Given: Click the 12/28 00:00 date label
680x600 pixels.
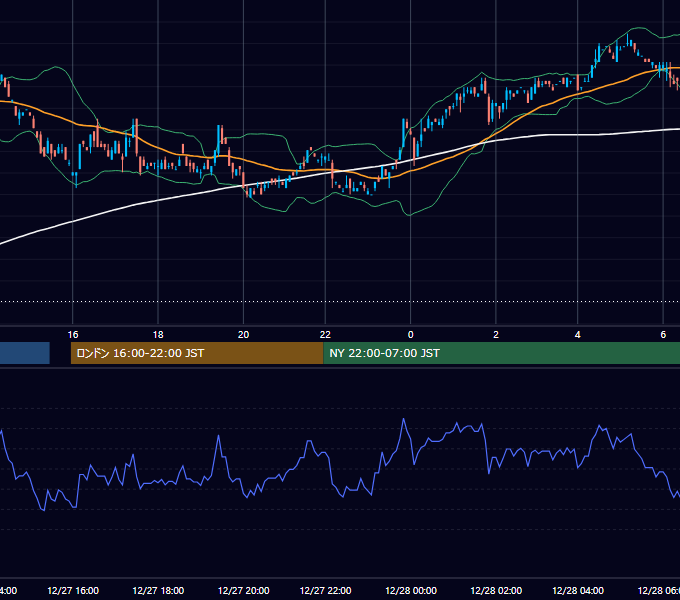Looking at the screenshot, I should pos(411,591).
